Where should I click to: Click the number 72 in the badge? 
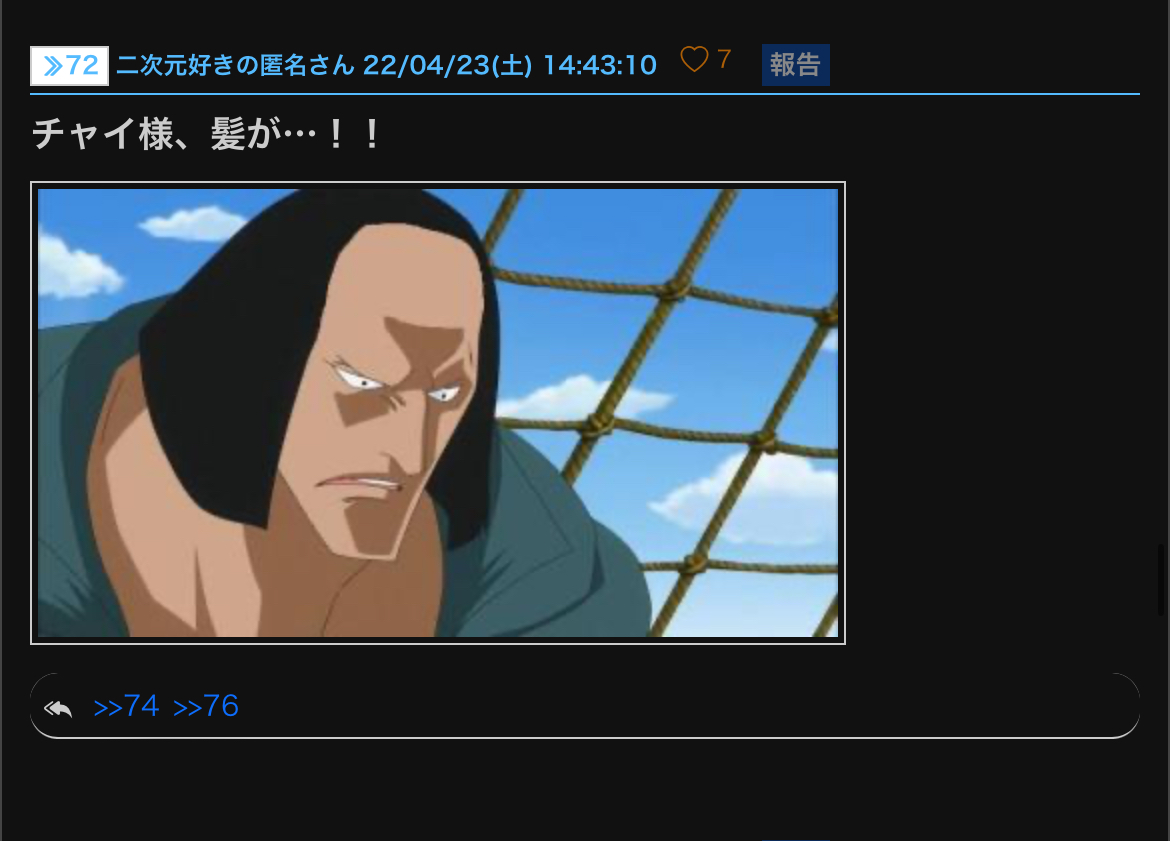[x=82, y=66]
